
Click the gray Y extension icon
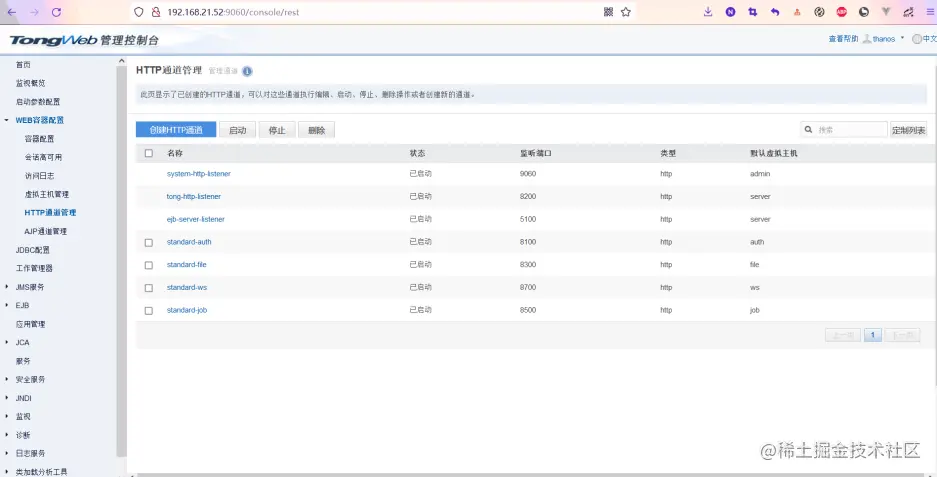[x=886, y=12]
